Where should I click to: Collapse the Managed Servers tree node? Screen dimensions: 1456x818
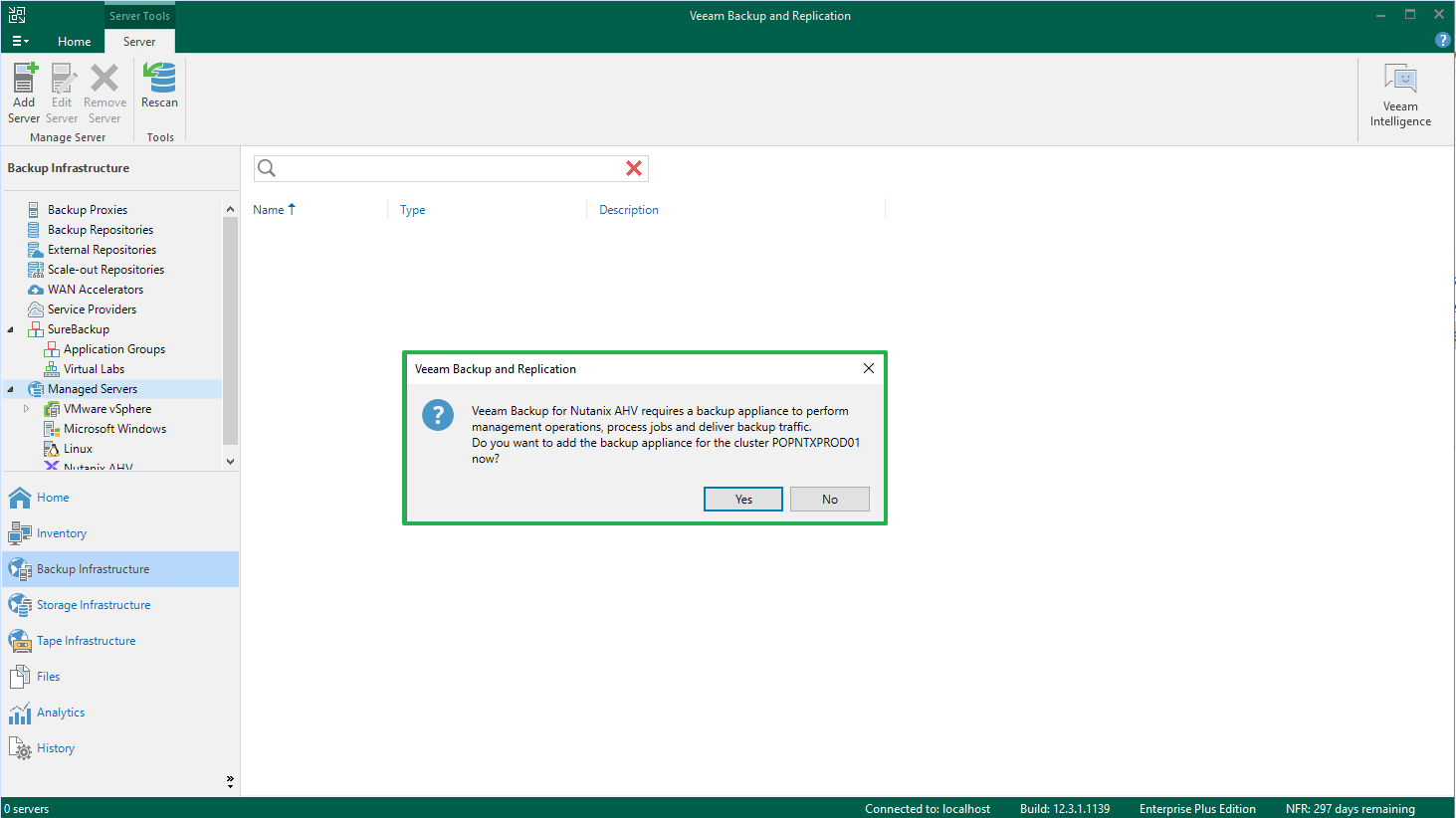click(x=11, y=389)
